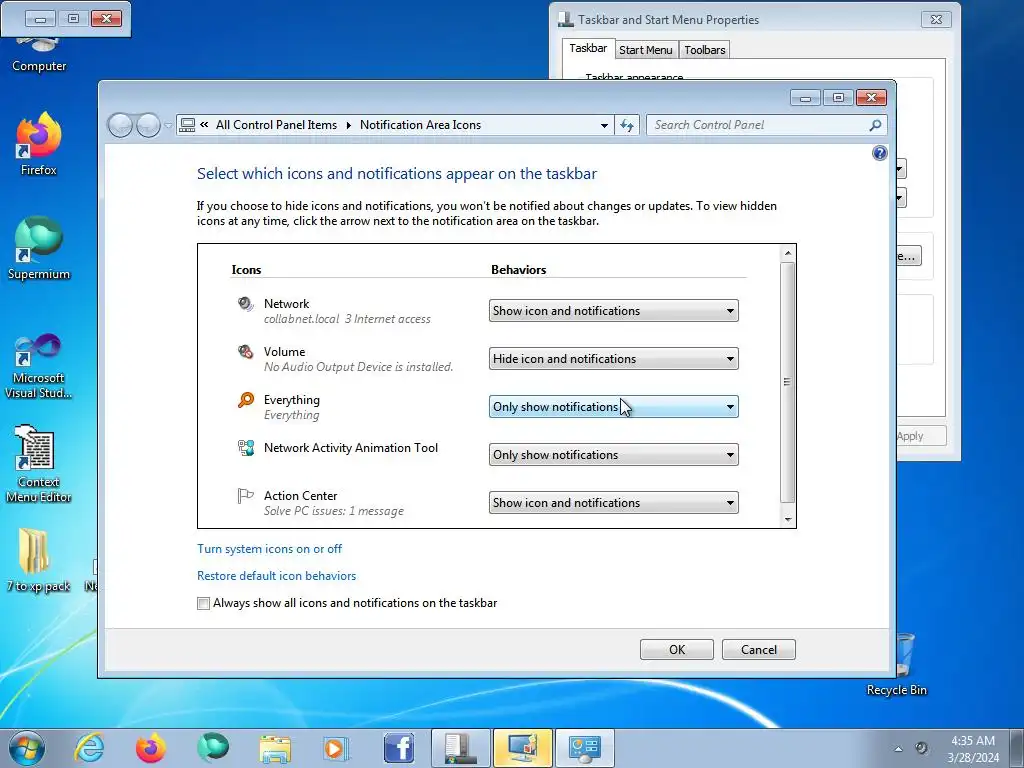Switch to Toolbars tab
1024x768 pixels.
pyautogui.click(x=705, y=50)
